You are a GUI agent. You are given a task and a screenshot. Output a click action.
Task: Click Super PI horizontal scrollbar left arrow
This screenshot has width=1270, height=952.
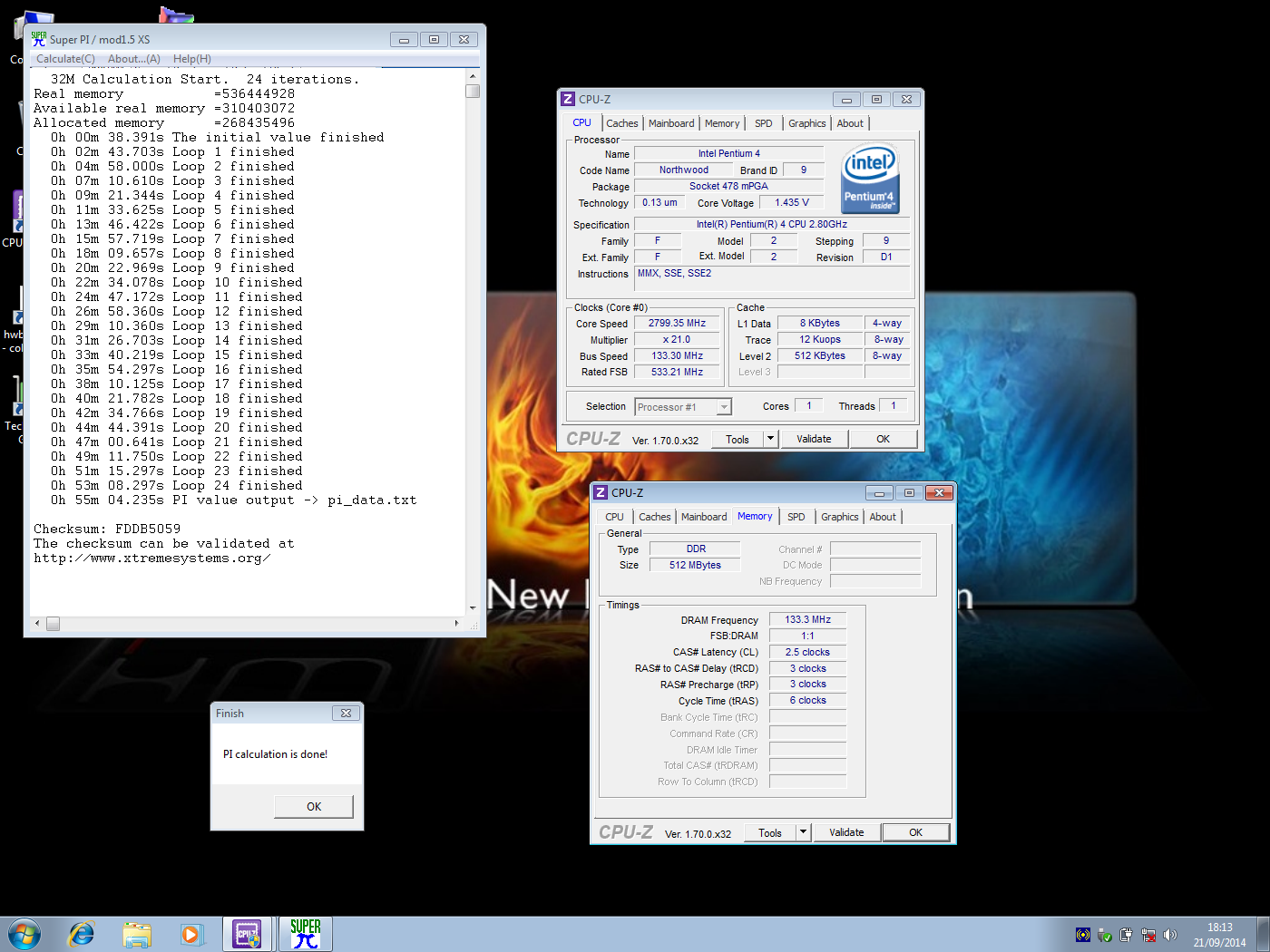click(37, 624)
